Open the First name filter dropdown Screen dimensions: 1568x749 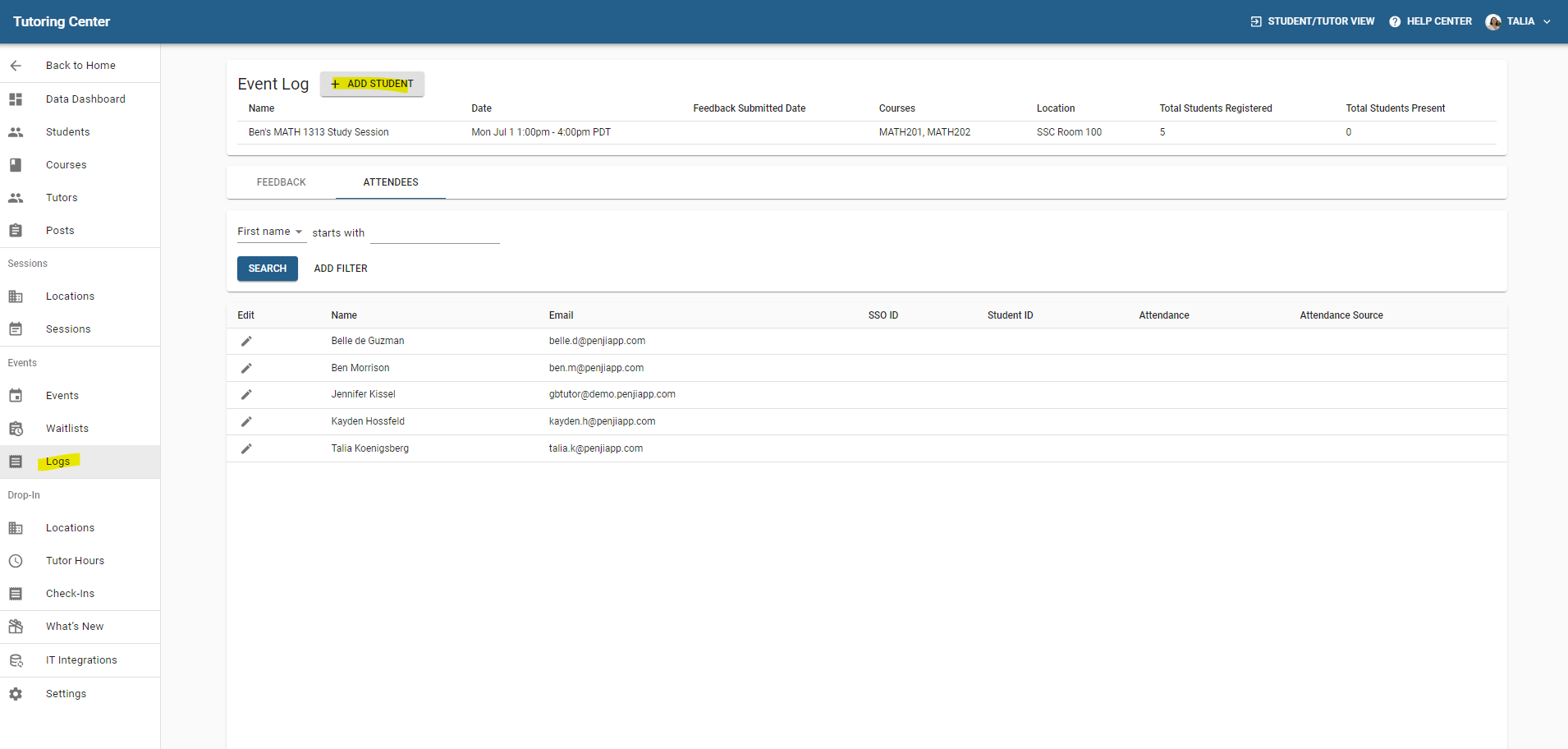(271, 232)
